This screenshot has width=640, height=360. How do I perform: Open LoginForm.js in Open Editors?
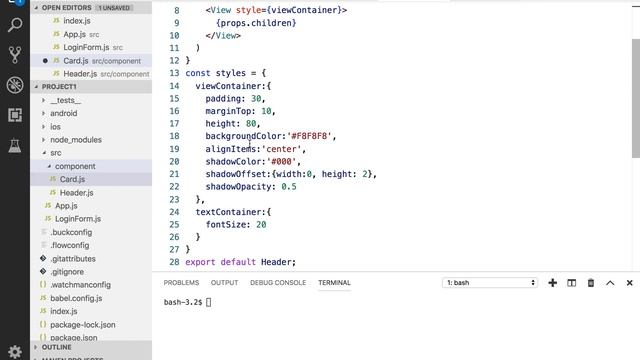coord(93,47)
